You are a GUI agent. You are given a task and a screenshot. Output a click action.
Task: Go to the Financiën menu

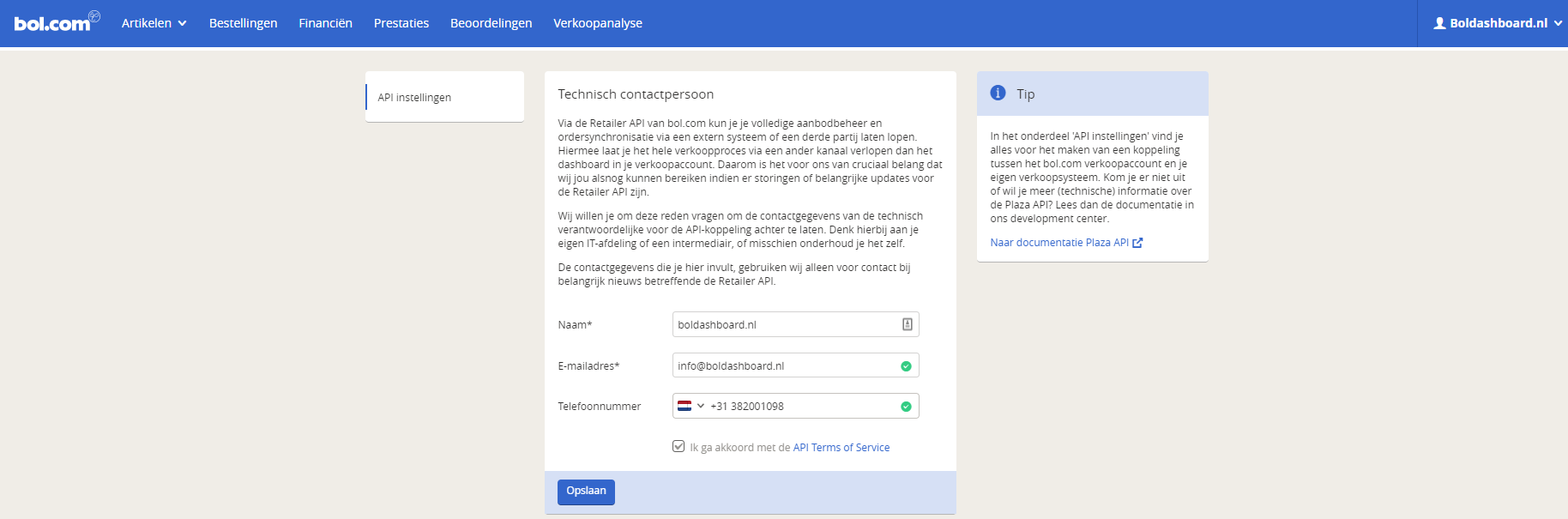pos(325,23)
